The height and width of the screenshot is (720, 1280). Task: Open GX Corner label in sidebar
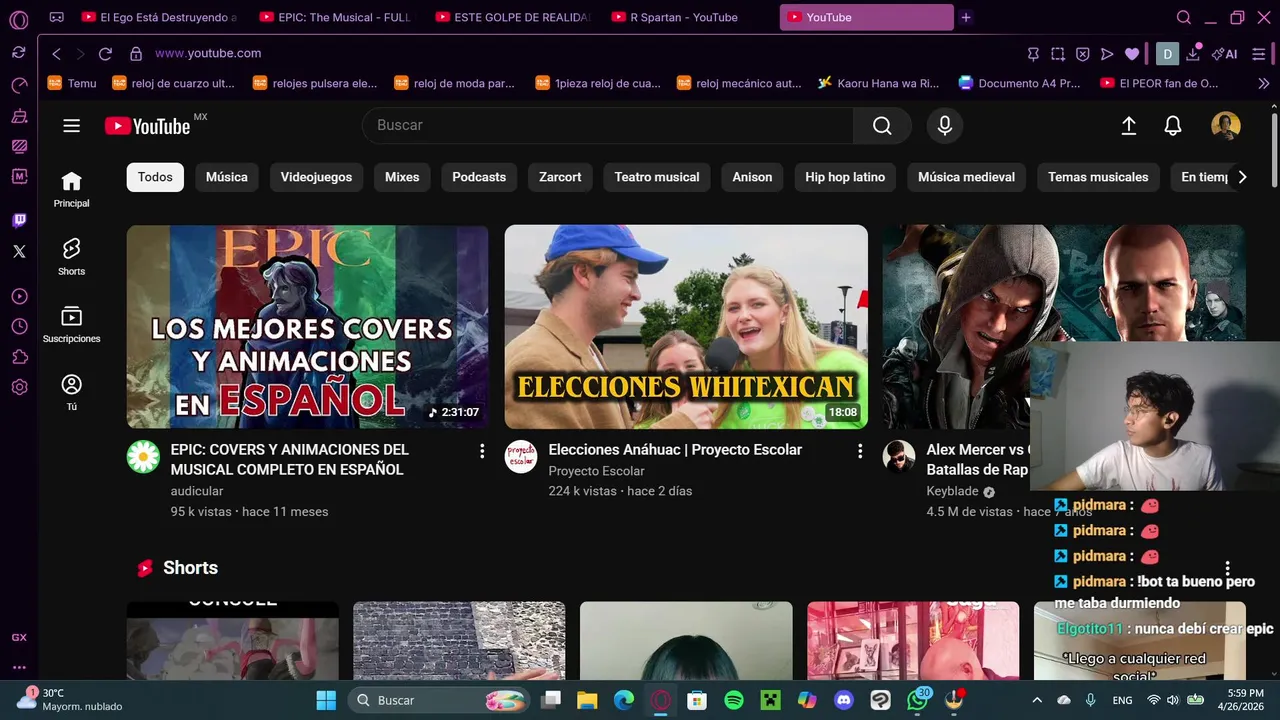[x=19, y=637]
